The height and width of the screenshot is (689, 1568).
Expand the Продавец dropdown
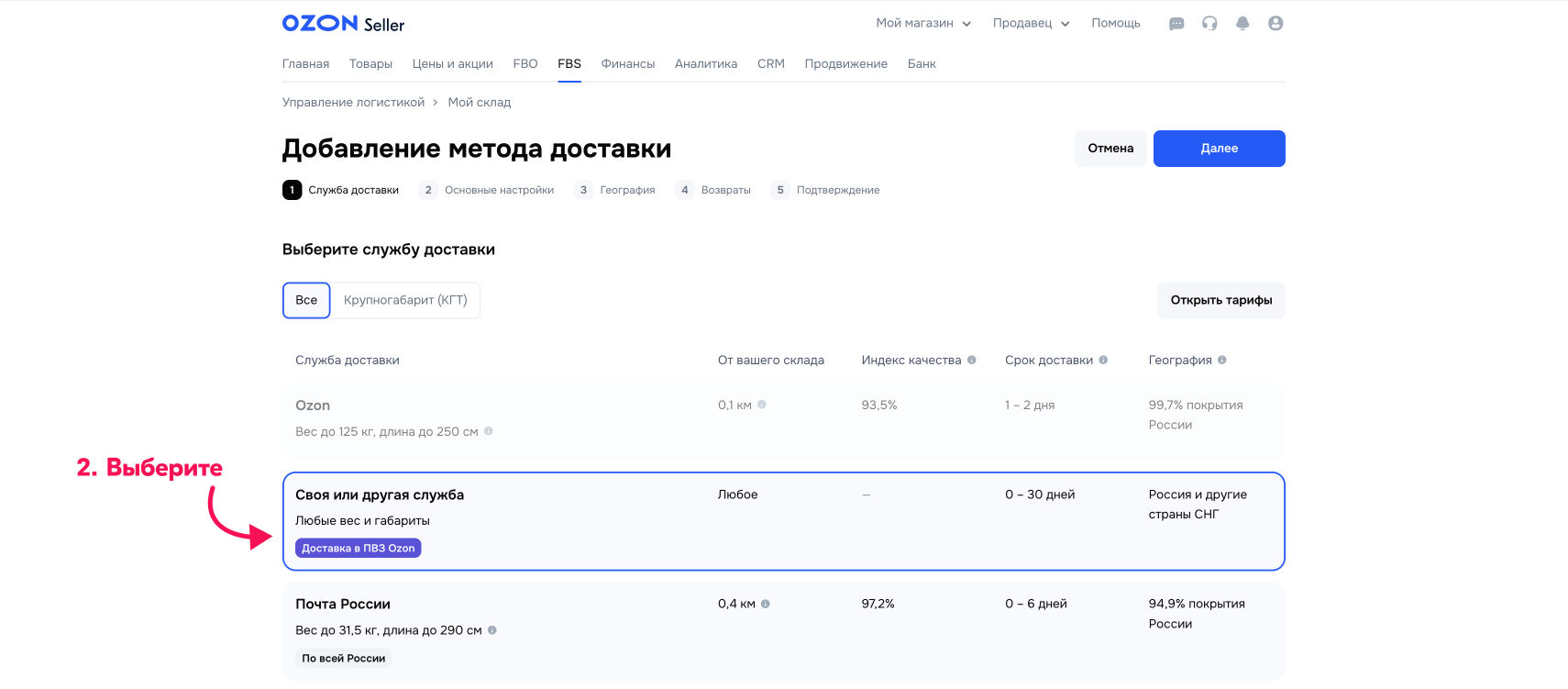1031,23
